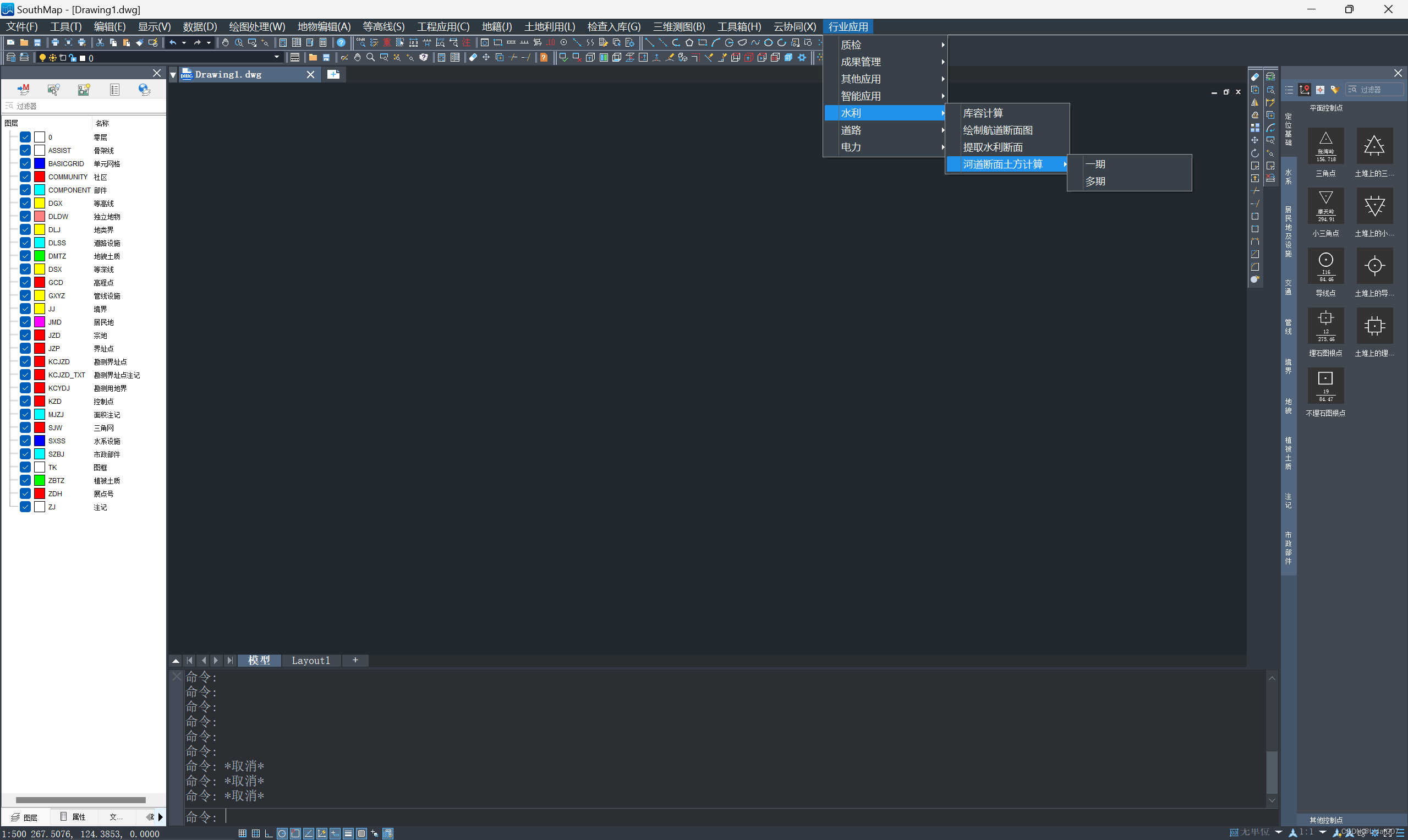
Task: Click the Open folder icon in top toolbar
Action: coord(24,42)
